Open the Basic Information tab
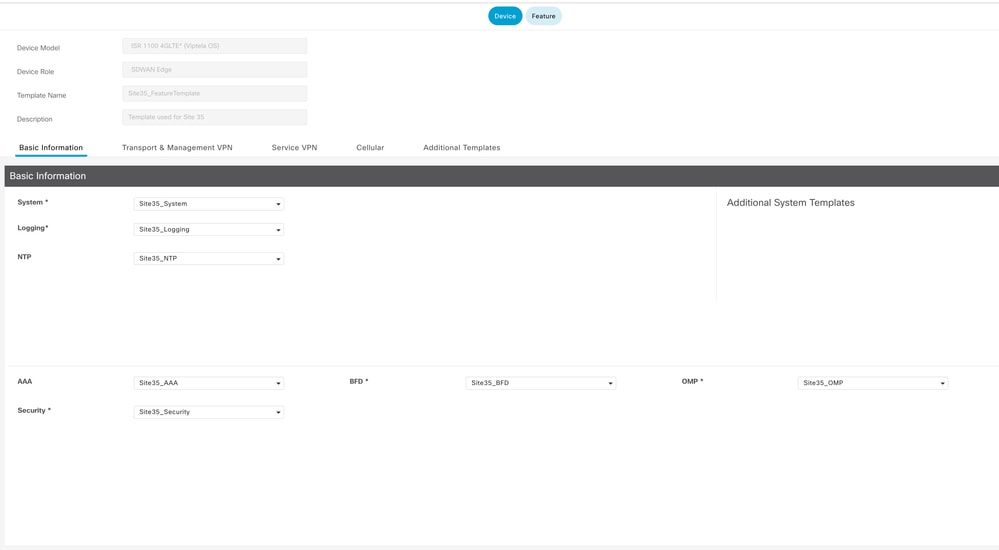The image size is (999, 550). pyautogui.click(x=51, y=147)
